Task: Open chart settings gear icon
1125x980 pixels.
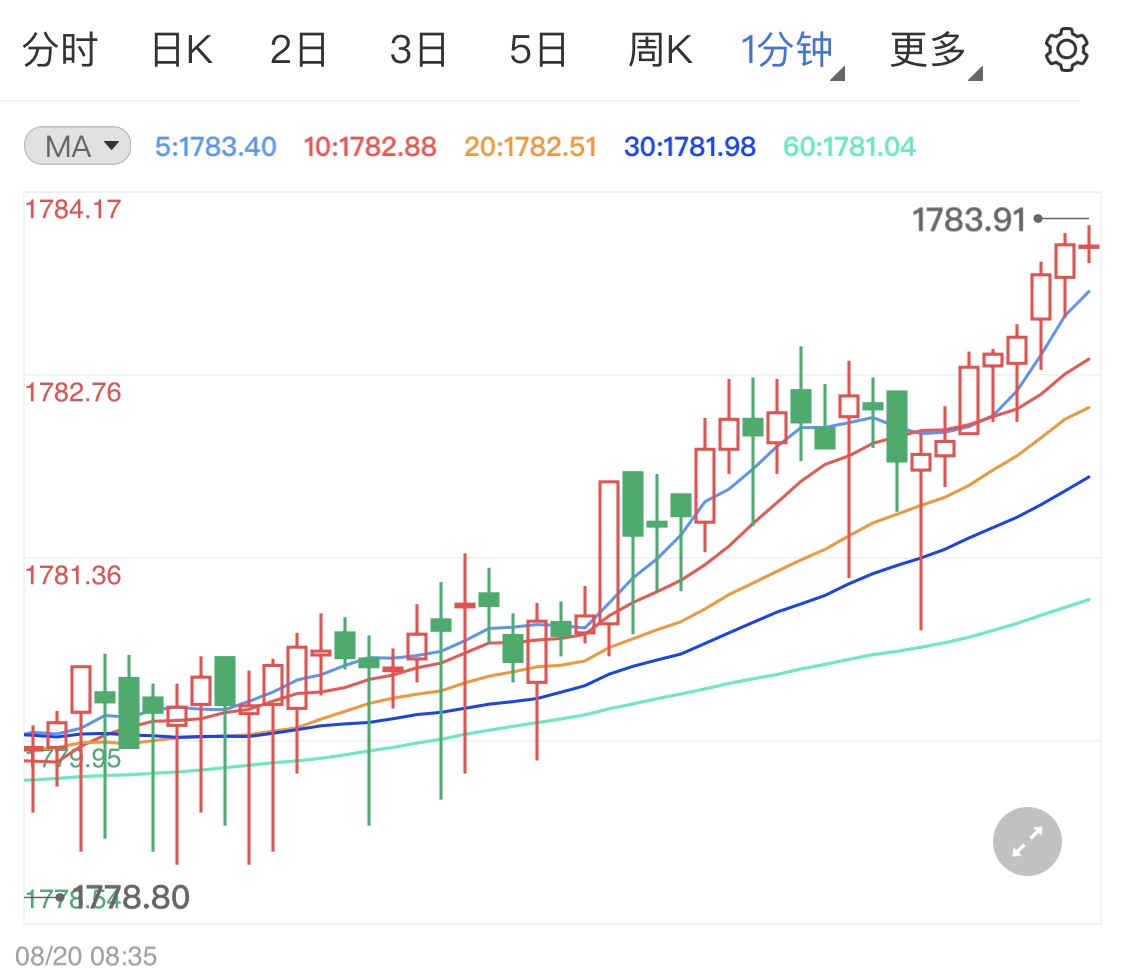Action: point(1066,50)
